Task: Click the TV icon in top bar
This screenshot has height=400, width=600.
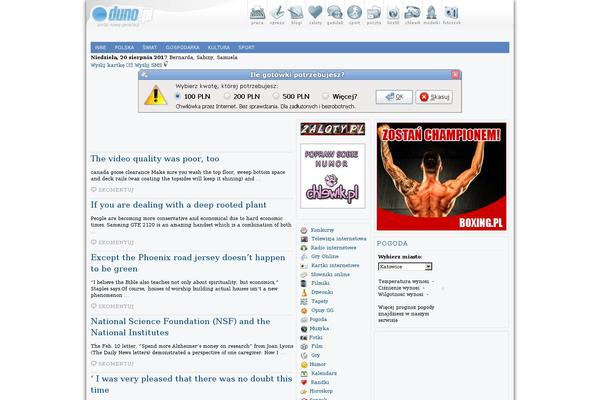Action: pyautogui.click(x=393, y=13)
